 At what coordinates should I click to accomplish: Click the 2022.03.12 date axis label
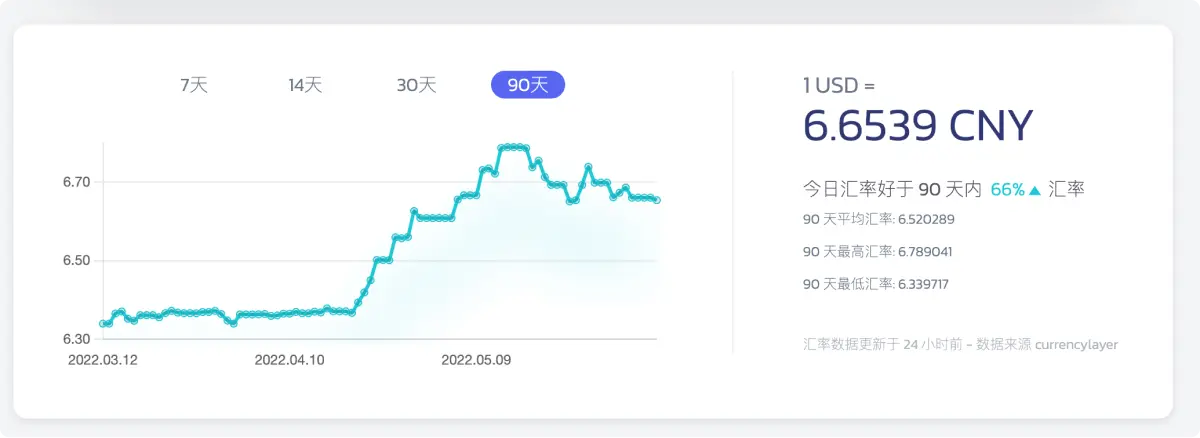(103, 358)
